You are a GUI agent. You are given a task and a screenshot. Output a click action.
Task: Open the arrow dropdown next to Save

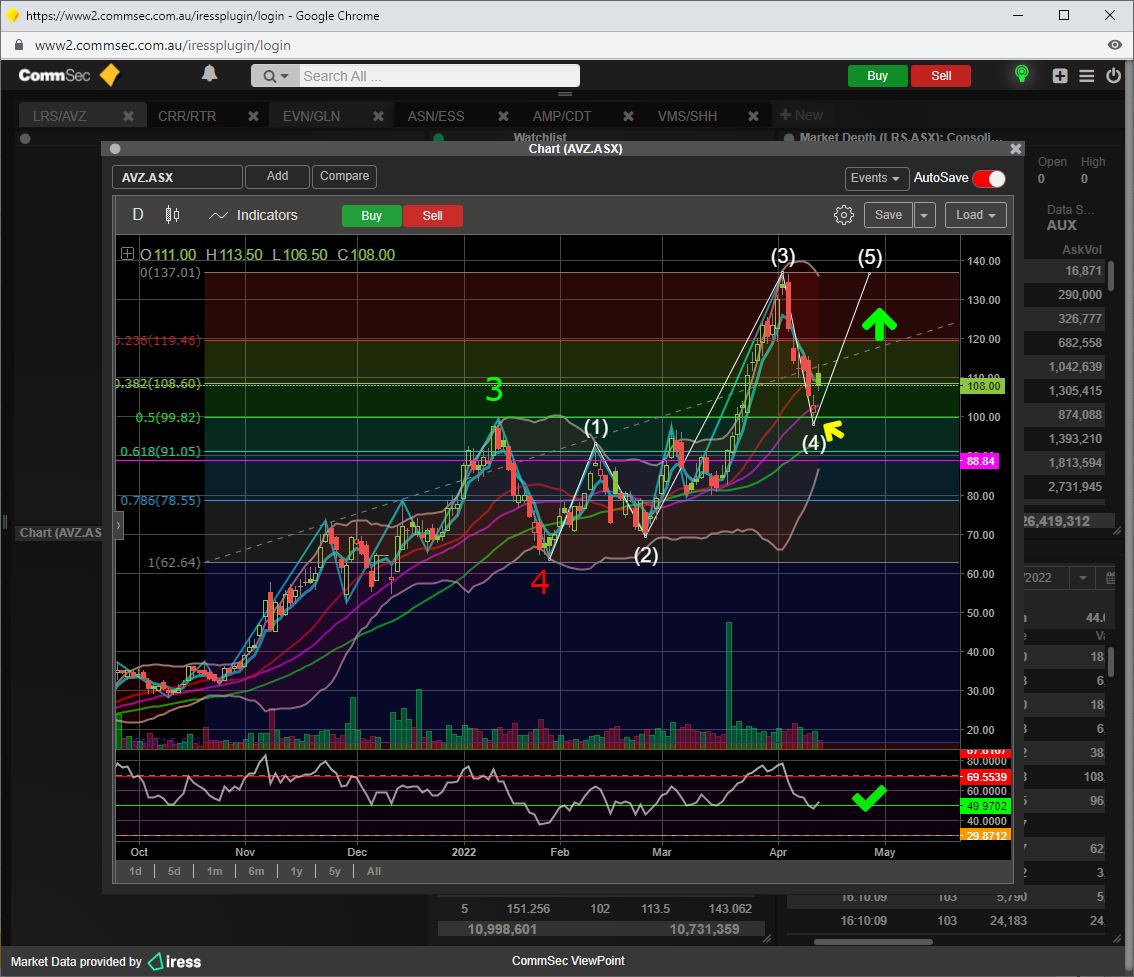coord(925,215)
